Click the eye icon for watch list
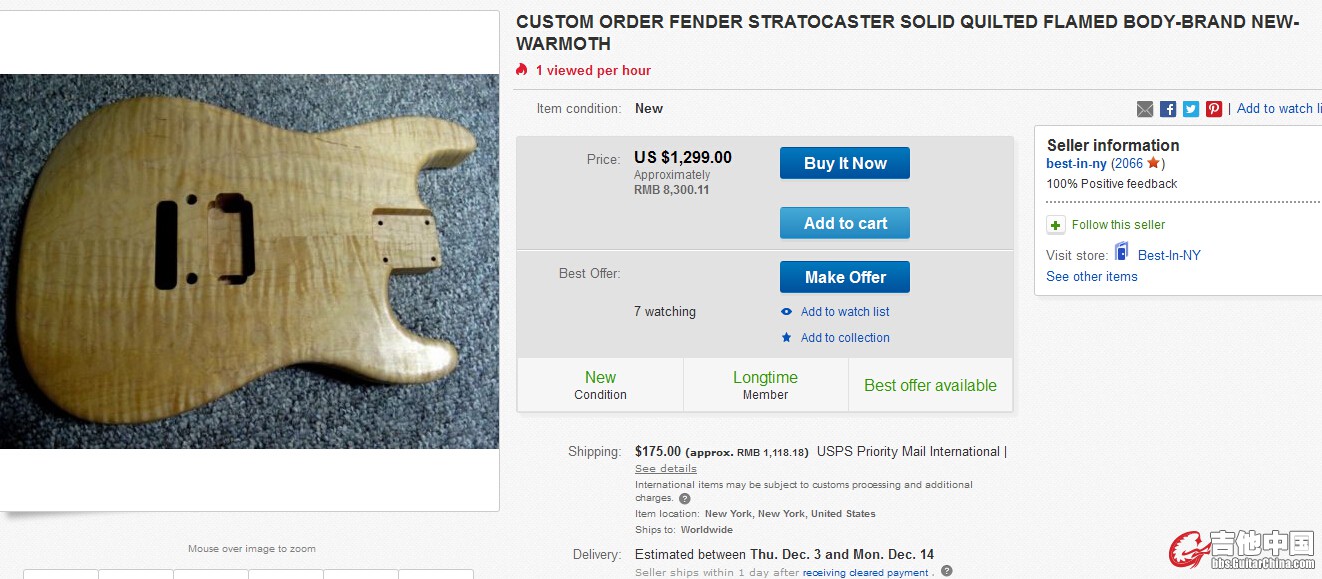 (x=787, y=312)
